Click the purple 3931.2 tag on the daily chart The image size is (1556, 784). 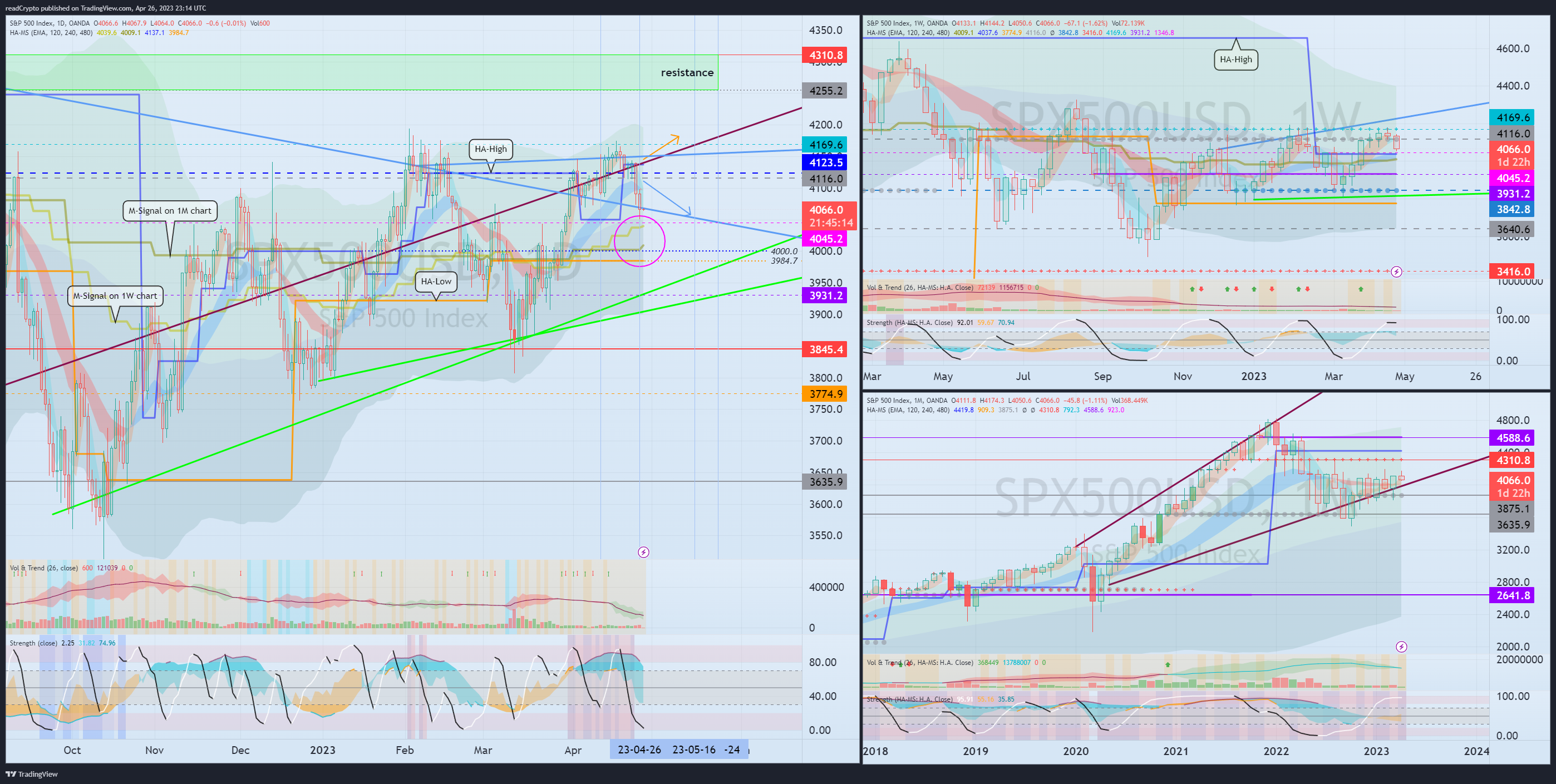click(825, 295)
